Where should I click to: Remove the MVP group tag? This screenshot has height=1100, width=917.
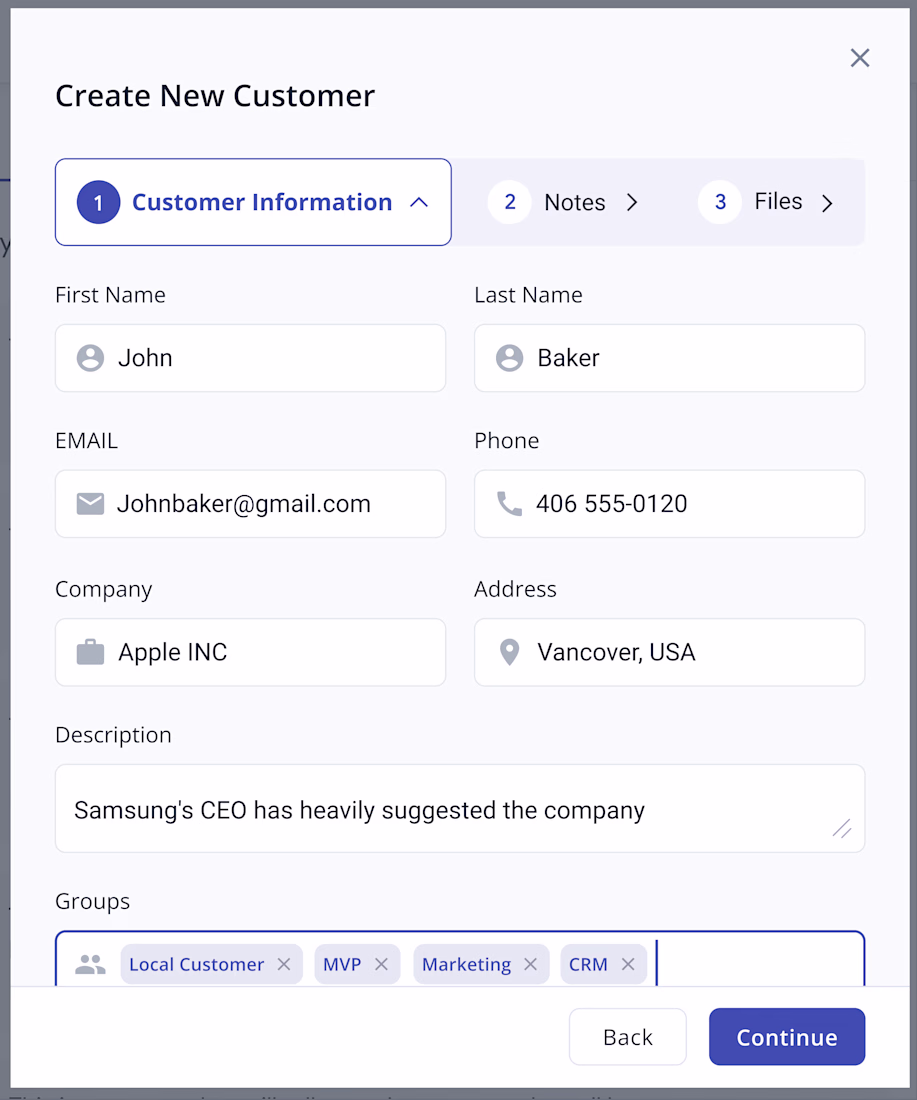click(381, 965)
